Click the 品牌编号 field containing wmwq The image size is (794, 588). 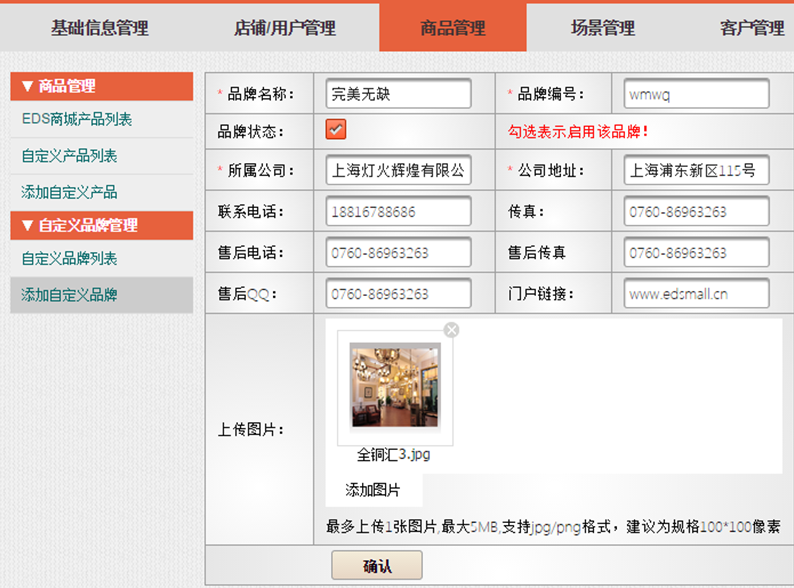[696, 93]
